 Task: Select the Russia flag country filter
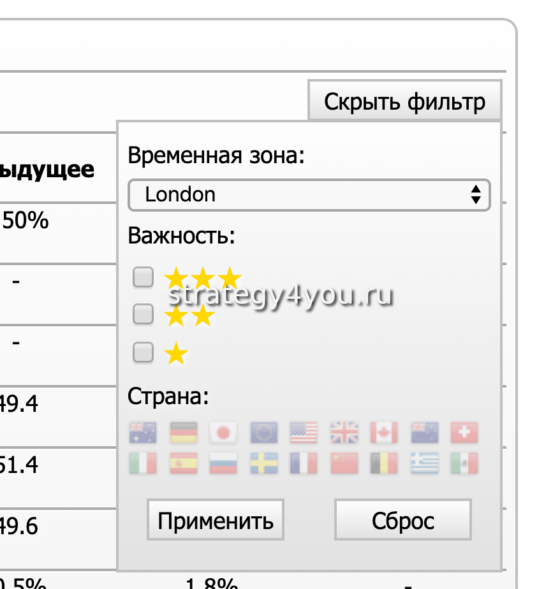[223, 463]
